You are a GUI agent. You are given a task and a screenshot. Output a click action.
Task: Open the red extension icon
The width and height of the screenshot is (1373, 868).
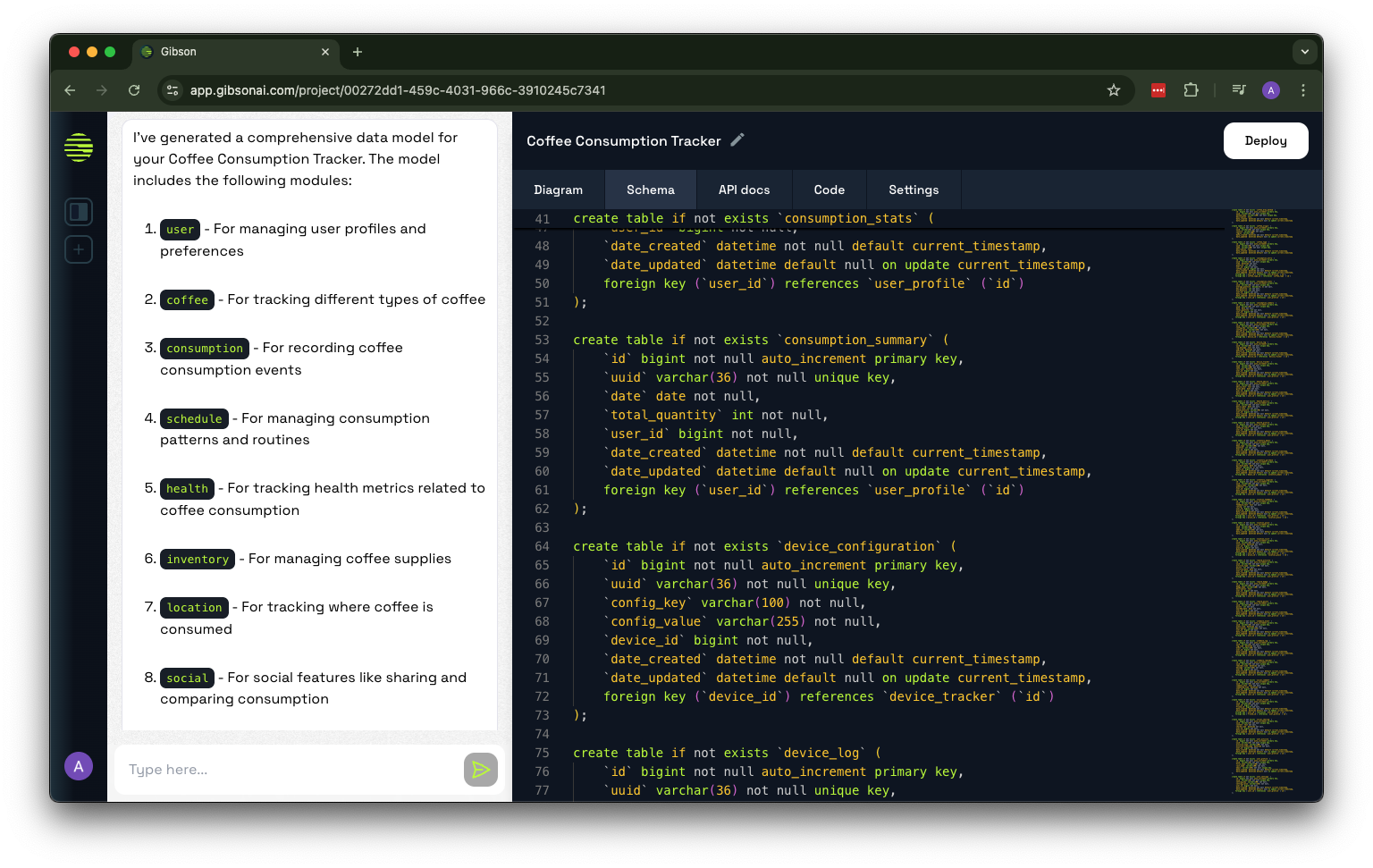click(x=1158, y=90)
